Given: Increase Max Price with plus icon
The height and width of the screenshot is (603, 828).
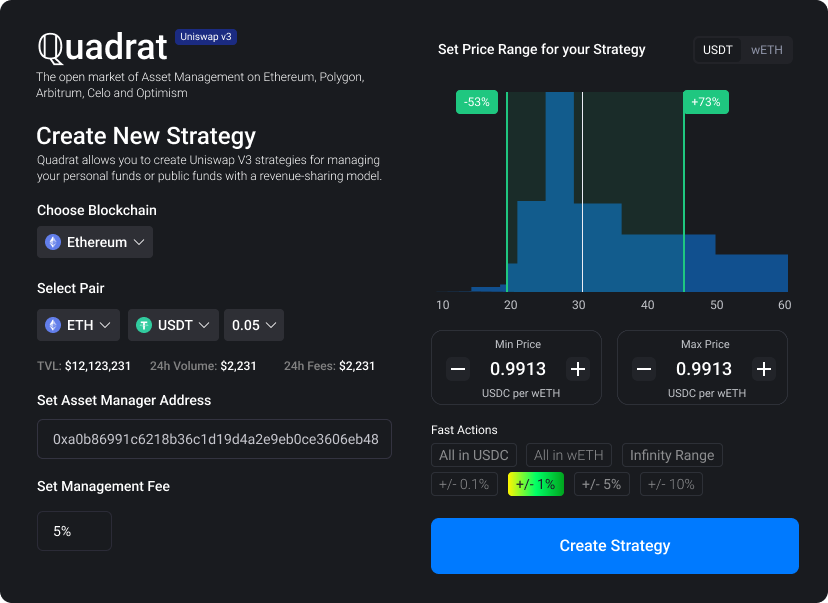Looking at the screenshot, I should pos(764,369).
